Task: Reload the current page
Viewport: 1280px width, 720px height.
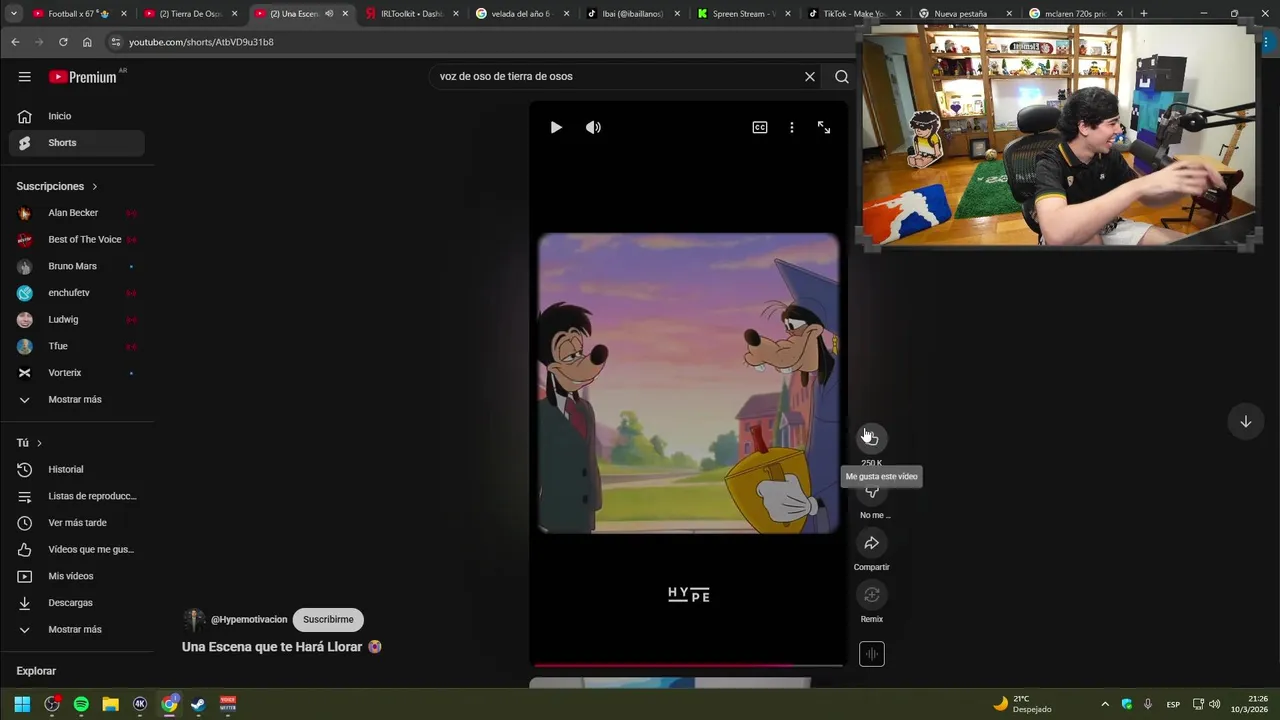Action: click(x=63, y=42)
